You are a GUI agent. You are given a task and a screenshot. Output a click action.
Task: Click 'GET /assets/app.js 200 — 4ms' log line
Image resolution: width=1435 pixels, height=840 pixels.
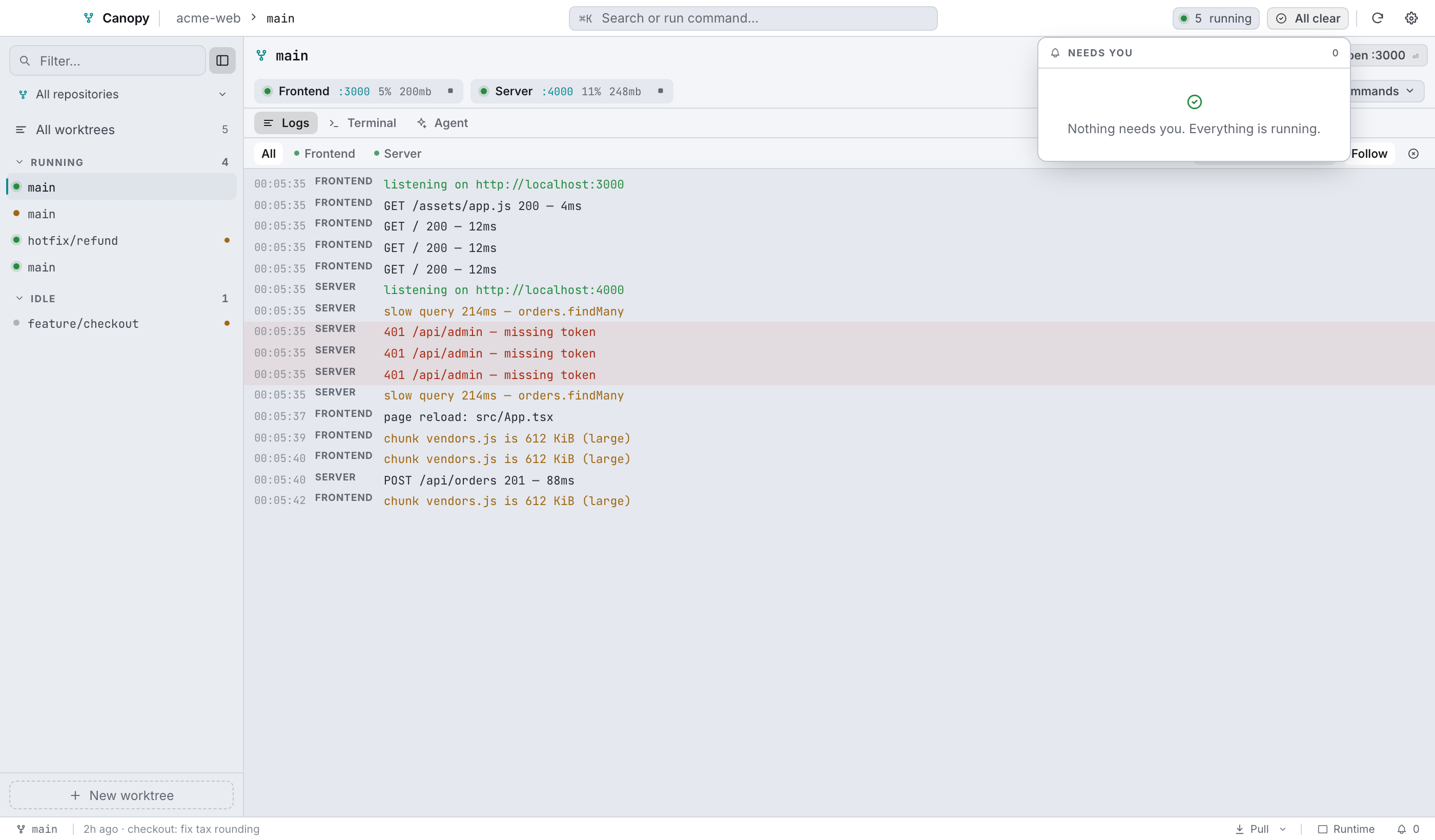(482, 205)
